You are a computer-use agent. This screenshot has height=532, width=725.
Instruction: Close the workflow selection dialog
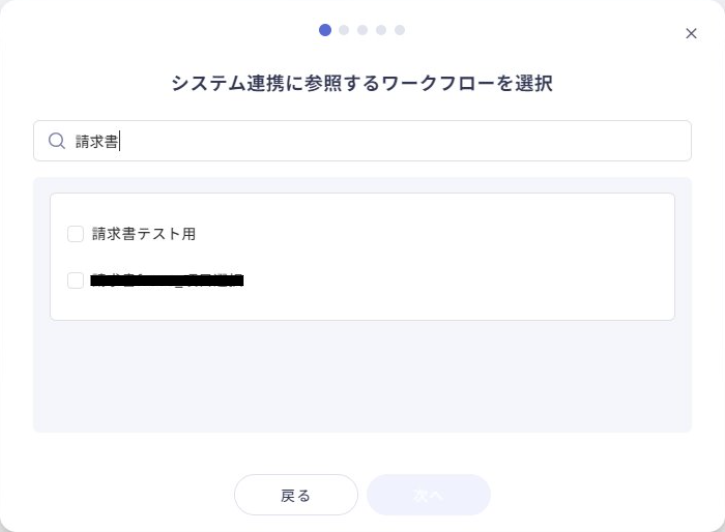tap(691, 33)
